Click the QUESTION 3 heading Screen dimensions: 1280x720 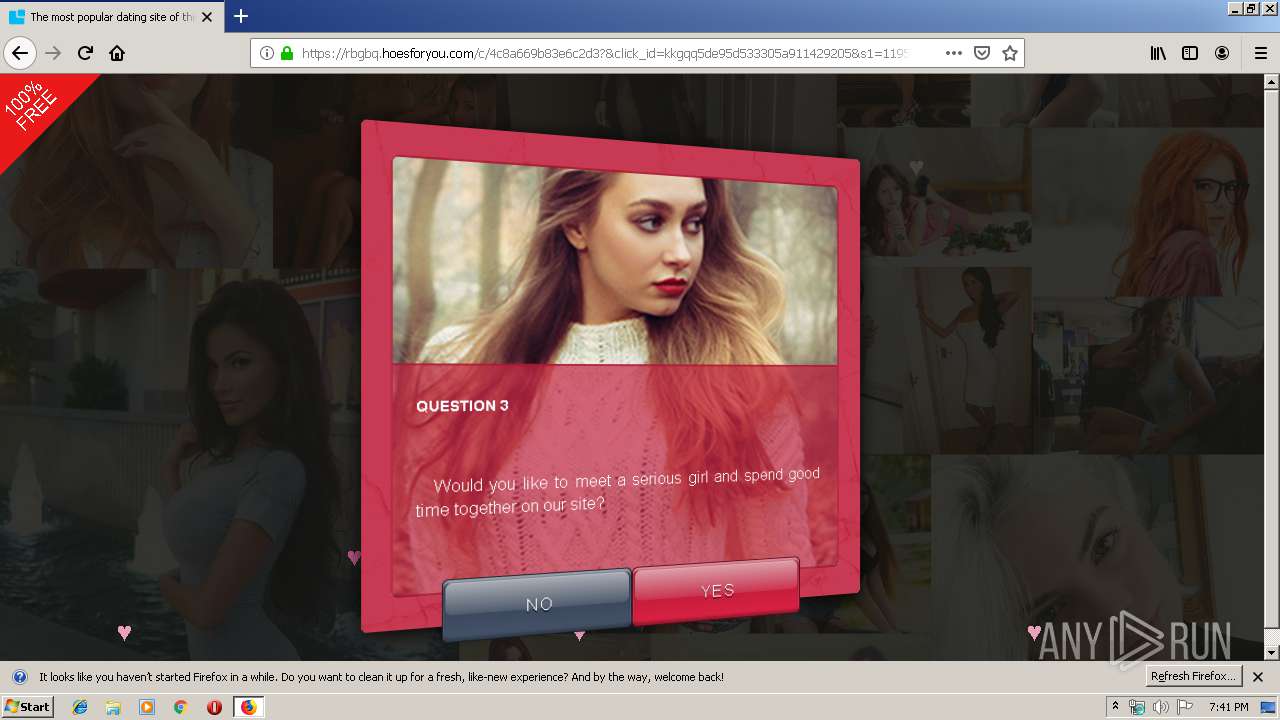[462, 405]
